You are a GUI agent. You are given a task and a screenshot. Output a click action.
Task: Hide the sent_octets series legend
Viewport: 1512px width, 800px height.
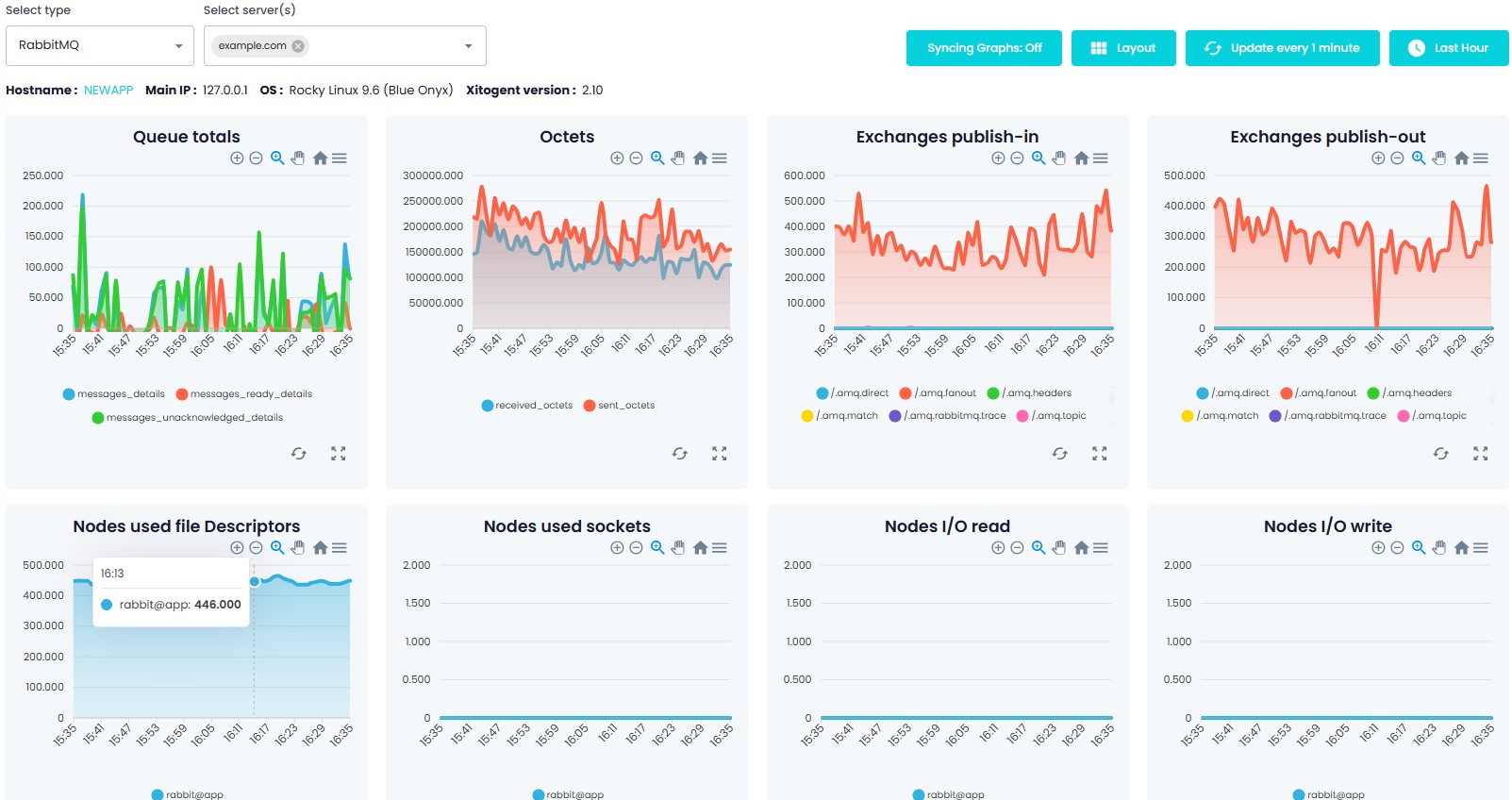625,406
